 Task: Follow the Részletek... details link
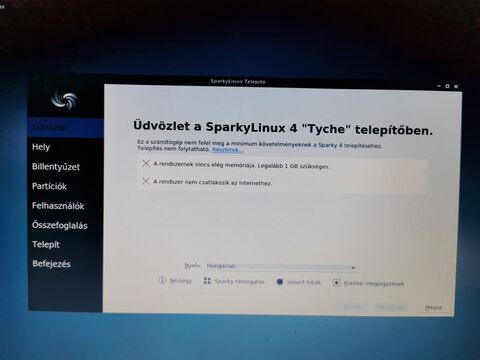pos(228,150)
